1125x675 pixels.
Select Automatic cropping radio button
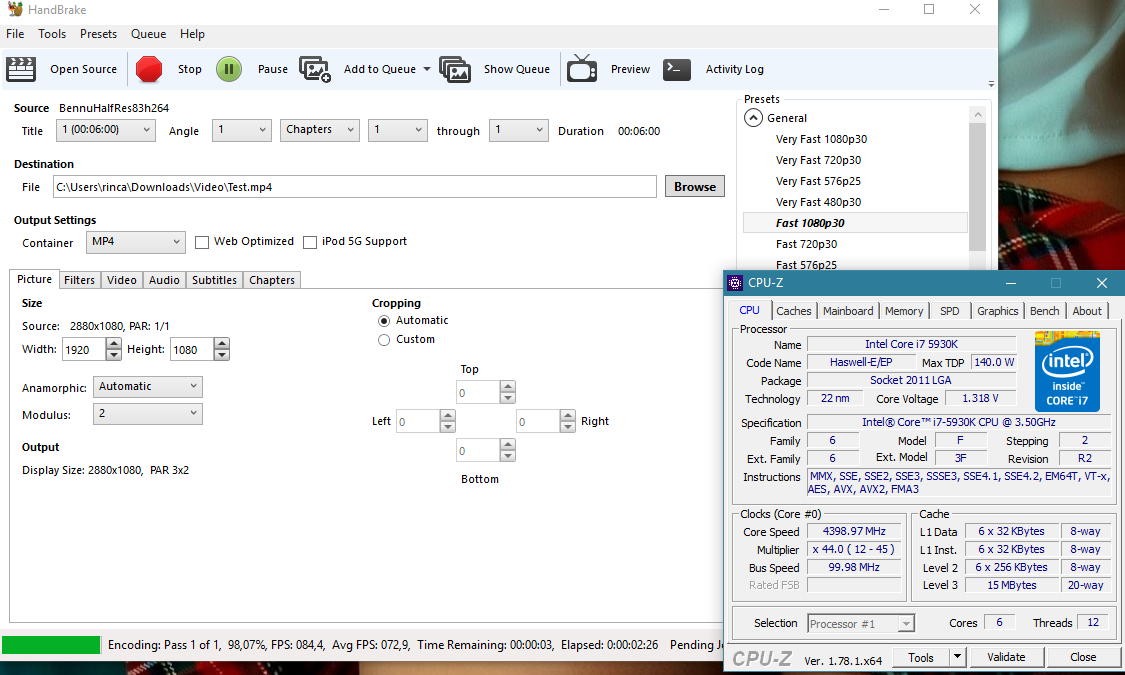click(384, 321)
